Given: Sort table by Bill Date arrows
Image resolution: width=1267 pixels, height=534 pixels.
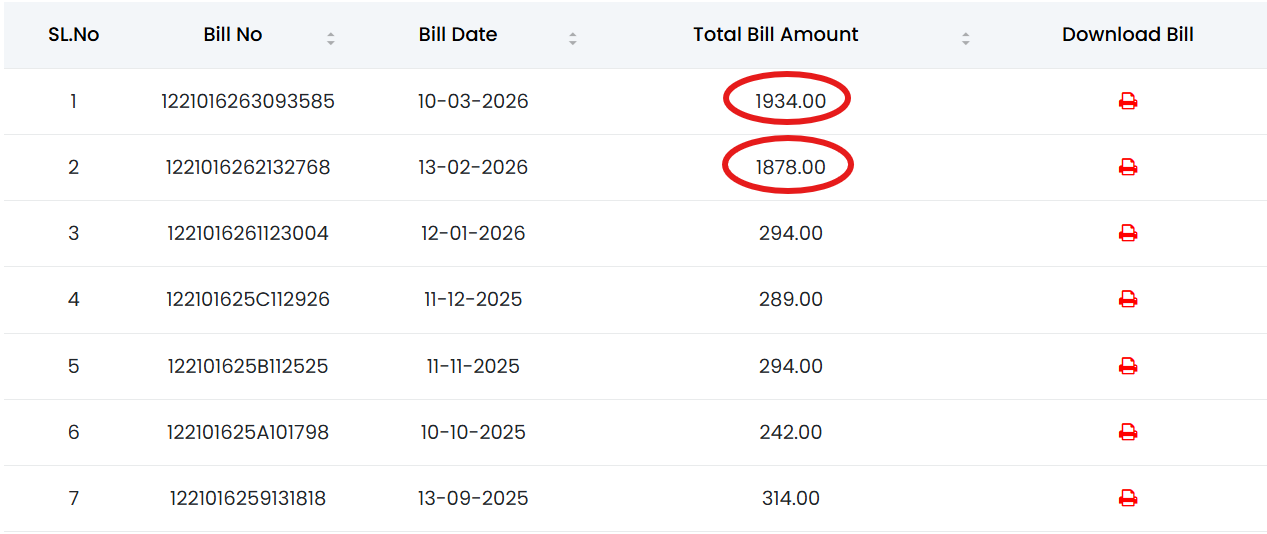Looking at the screenshot, I should 573,39.
